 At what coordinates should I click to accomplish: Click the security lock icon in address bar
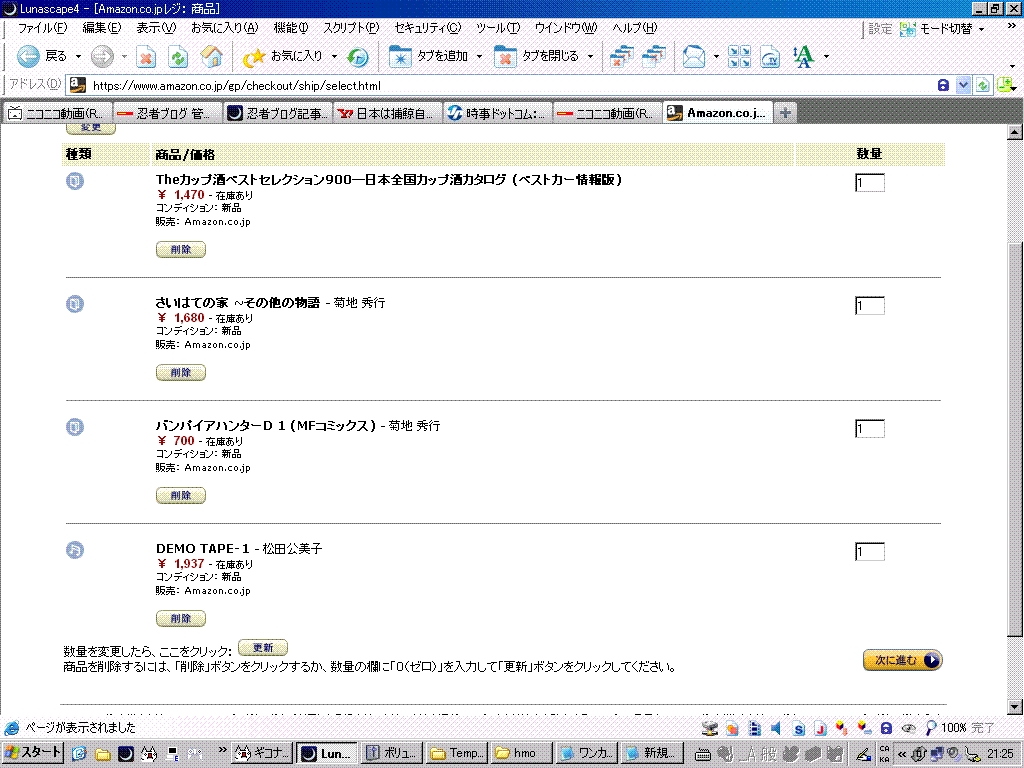coord(942,86)
